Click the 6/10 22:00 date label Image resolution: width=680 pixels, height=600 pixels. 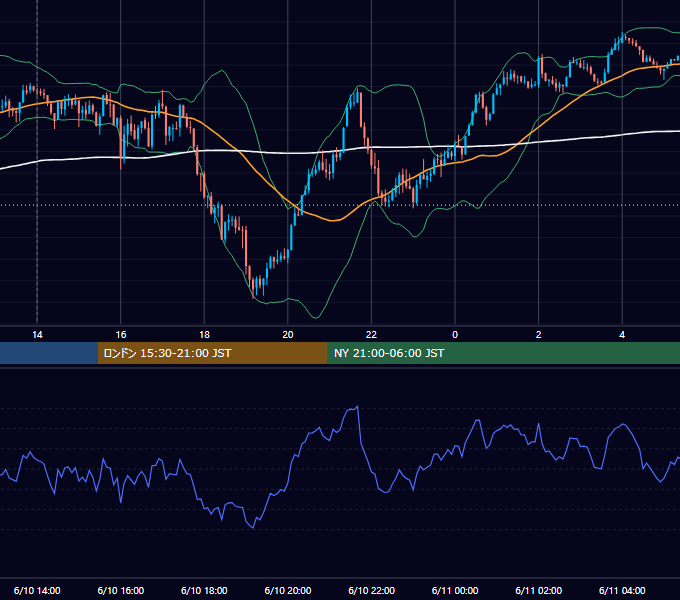pyautogui.click(x=371, y=590)
